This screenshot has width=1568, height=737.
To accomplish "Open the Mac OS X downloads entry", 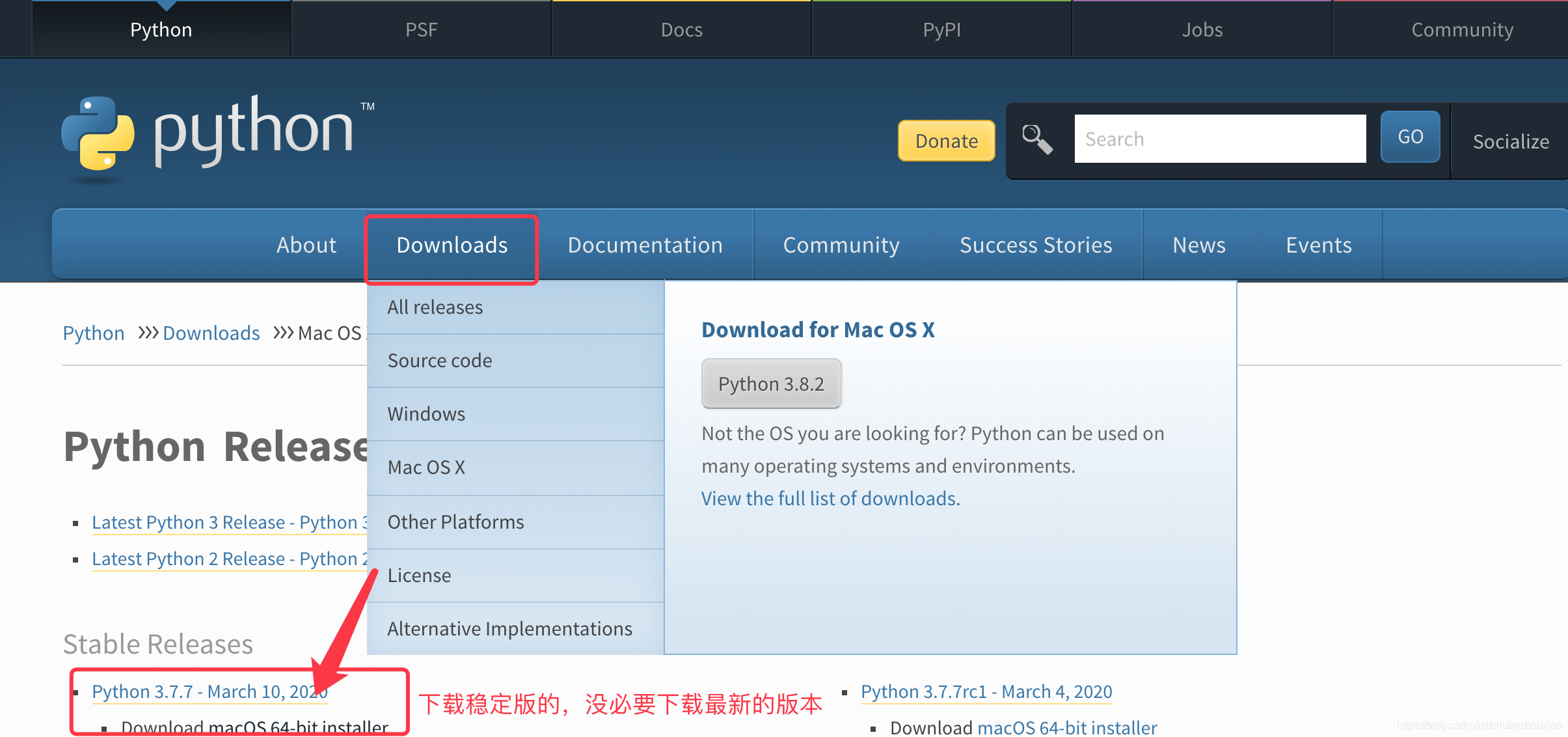I will click(x=426, y=467).
